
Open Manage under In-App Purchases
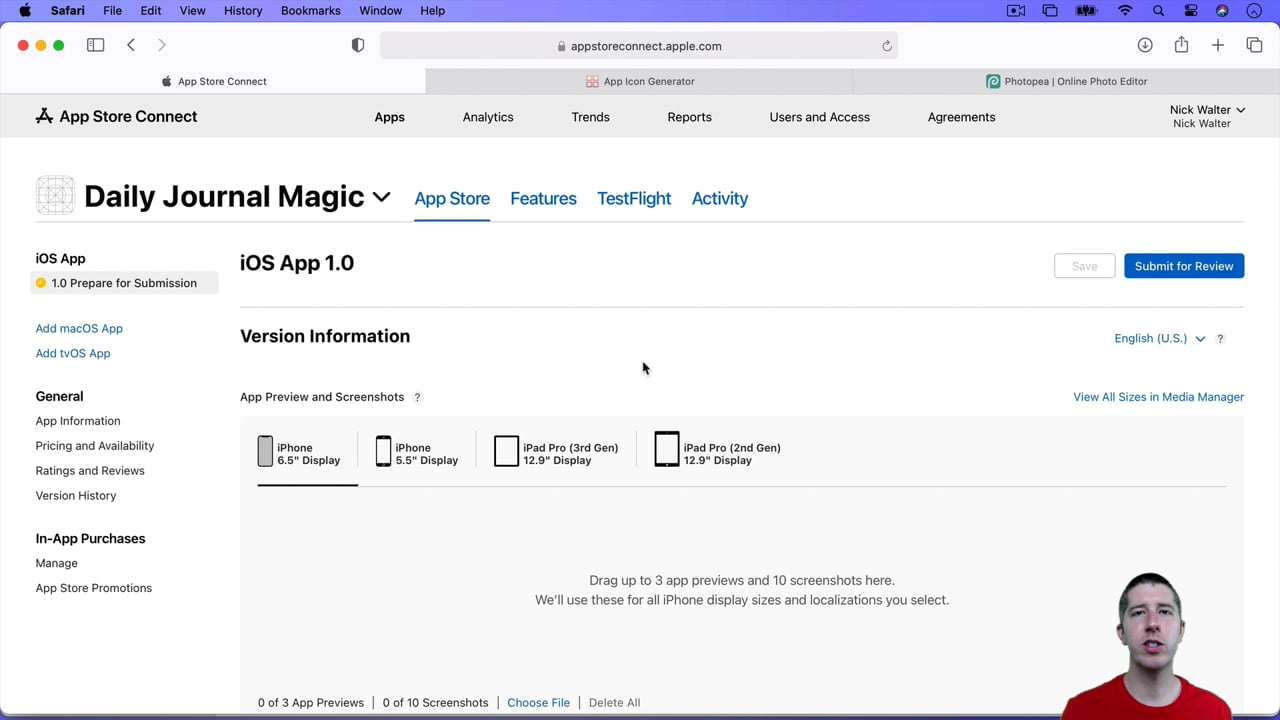[x=57, y=563]
